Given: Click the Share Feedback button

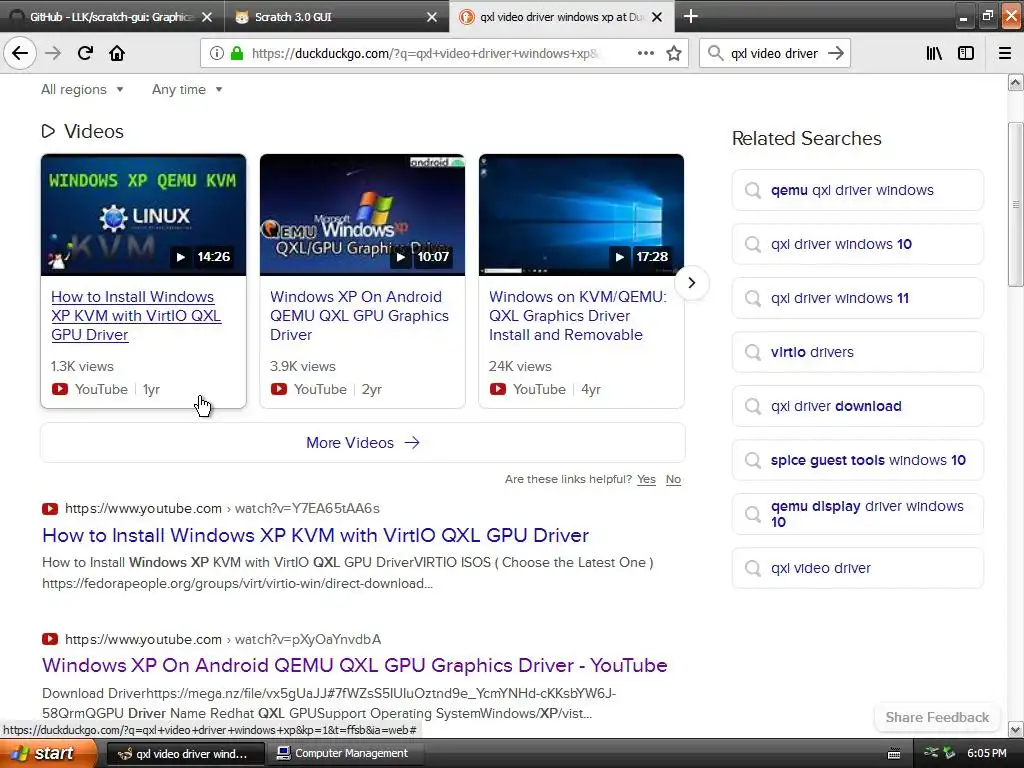Looking at the screenshot, I should coord(937,717).
